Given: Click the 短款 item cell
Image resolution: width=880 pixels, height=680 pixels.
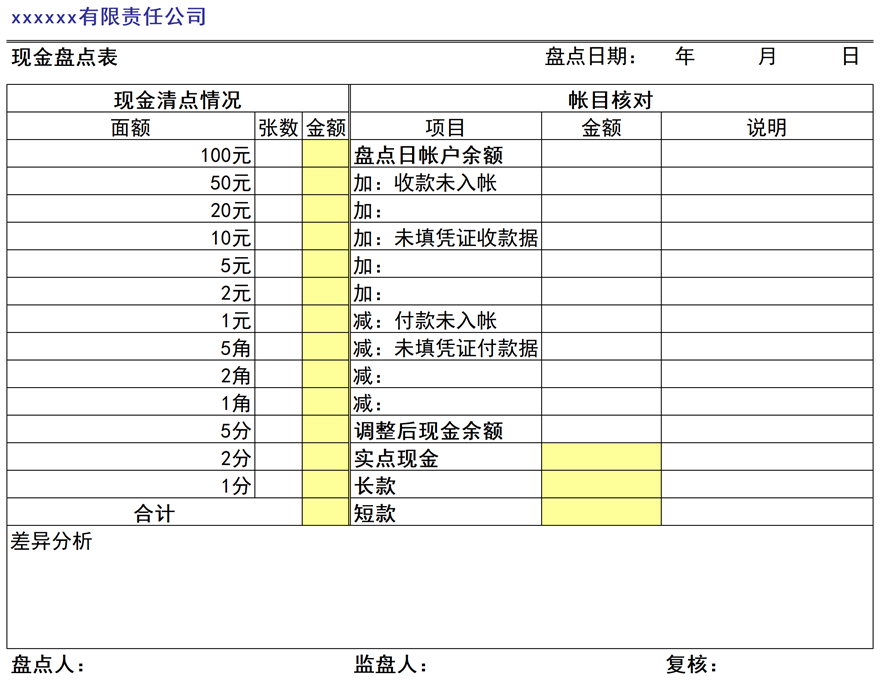Looking at the screenshot, I should (x=446, y=512).
